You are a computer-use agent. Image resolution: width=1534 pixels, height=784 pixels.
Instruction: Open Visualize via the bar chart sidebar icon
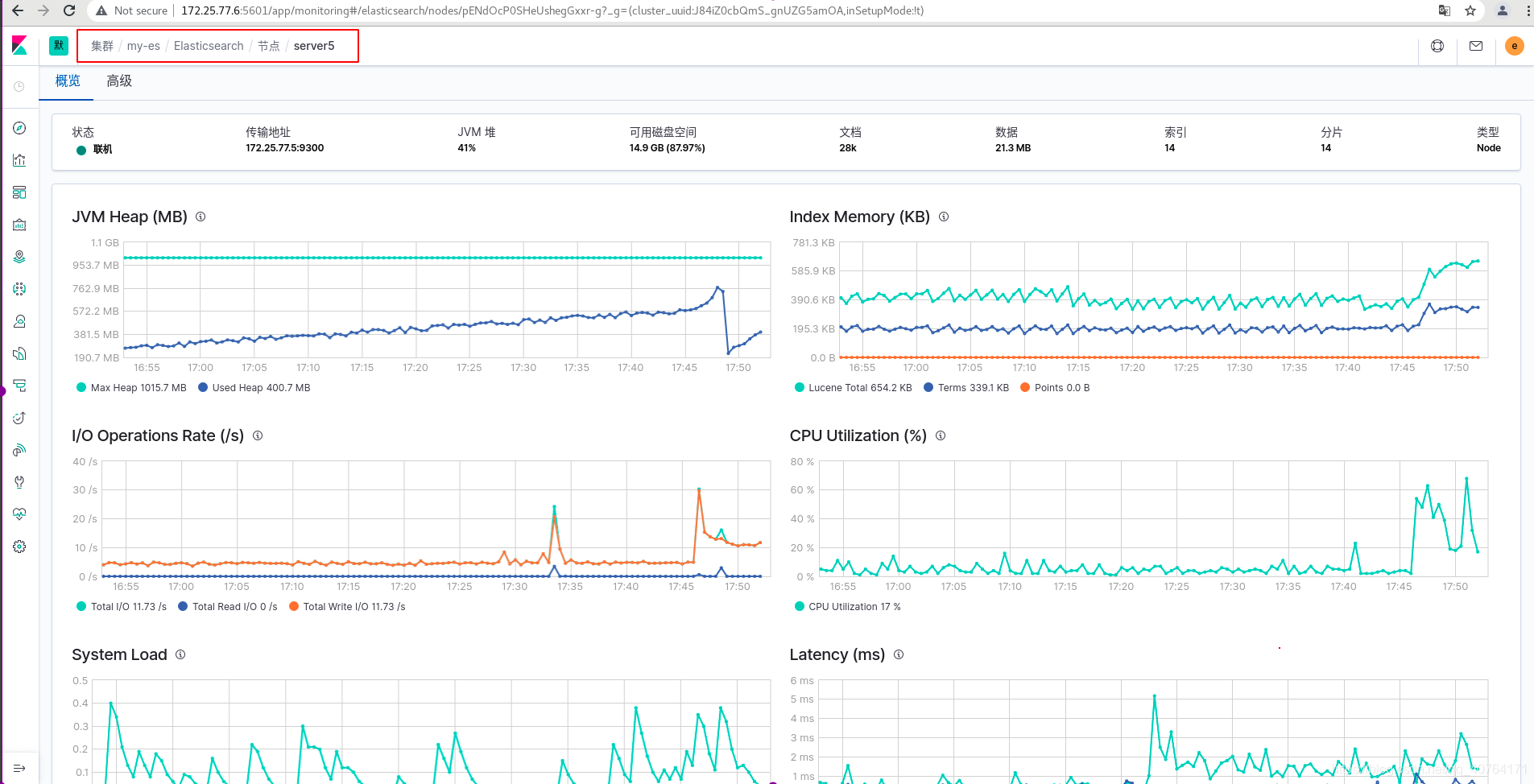click(x=19, y=160)
